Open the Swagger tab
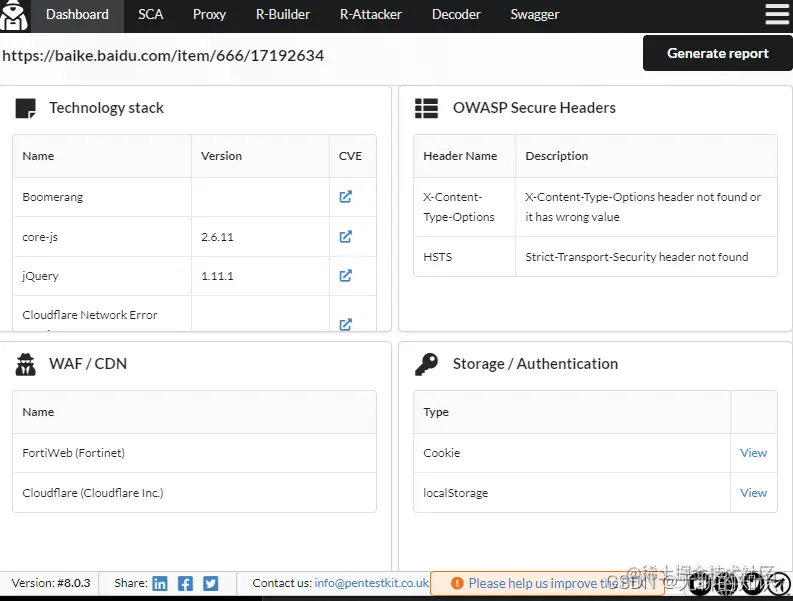This screenshot has height=601, width=793. [535, 15]
